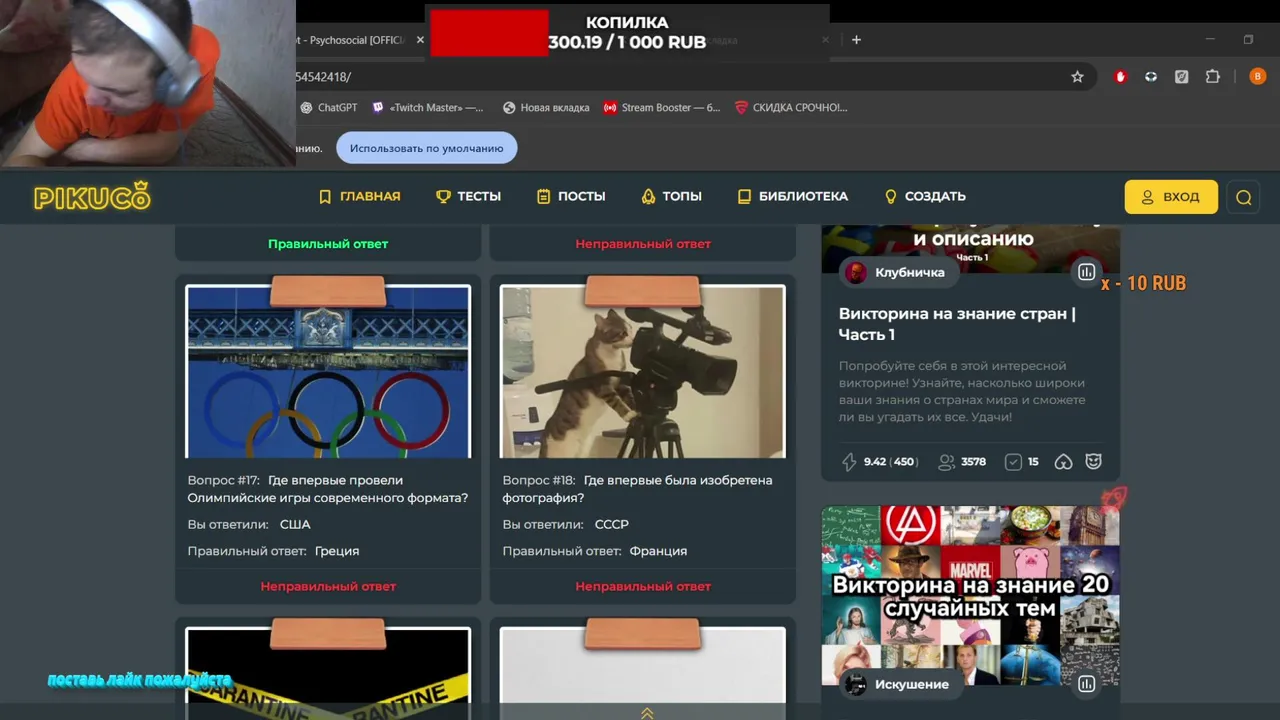This screenshot has height=720, width=1280.
Task: Open the cat with camera image
Action: pos(643,372)
